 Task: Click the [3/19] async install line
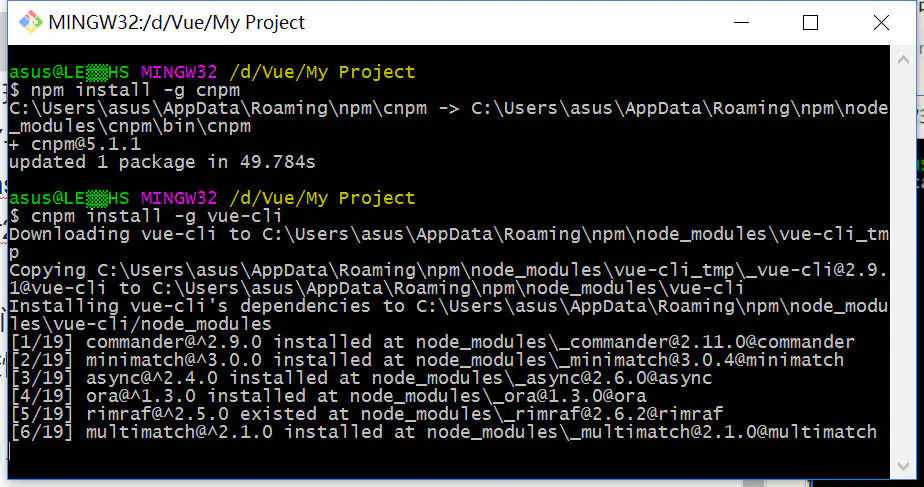361,378
